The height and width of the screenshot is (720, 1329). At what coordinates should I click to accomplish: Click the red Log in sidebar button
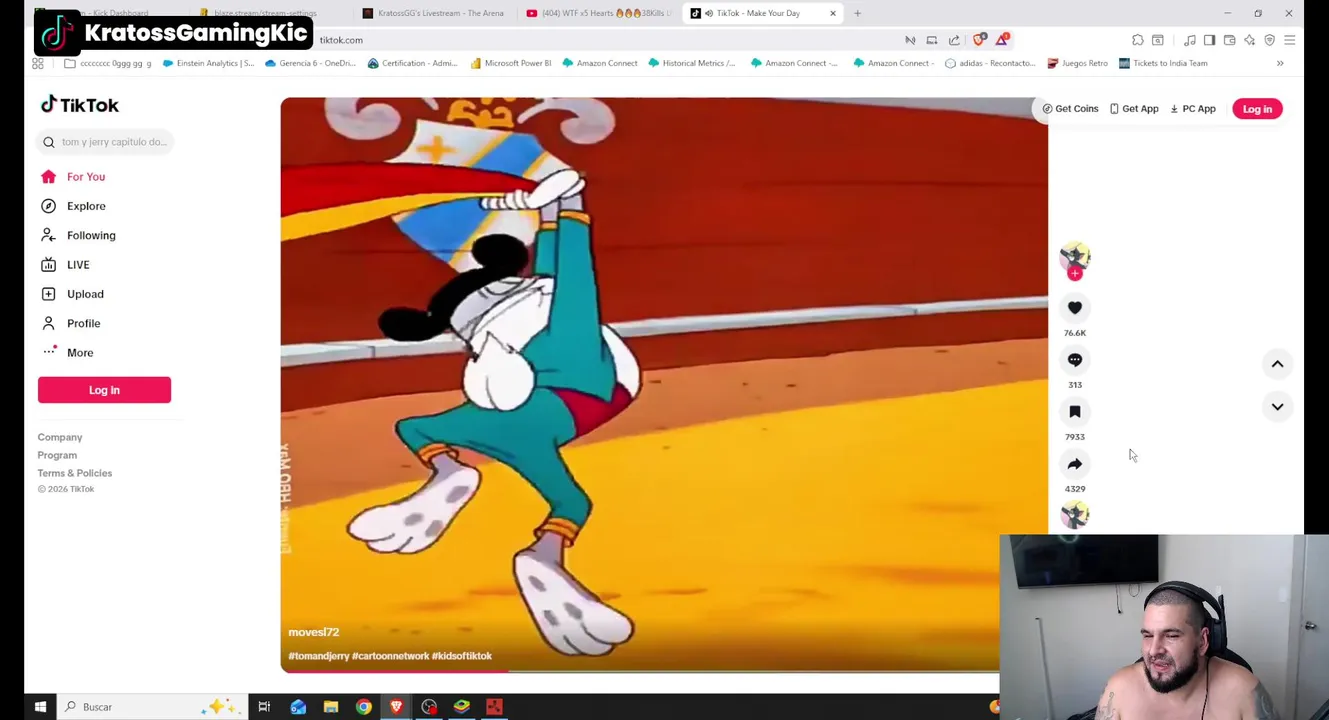[104, 390]
